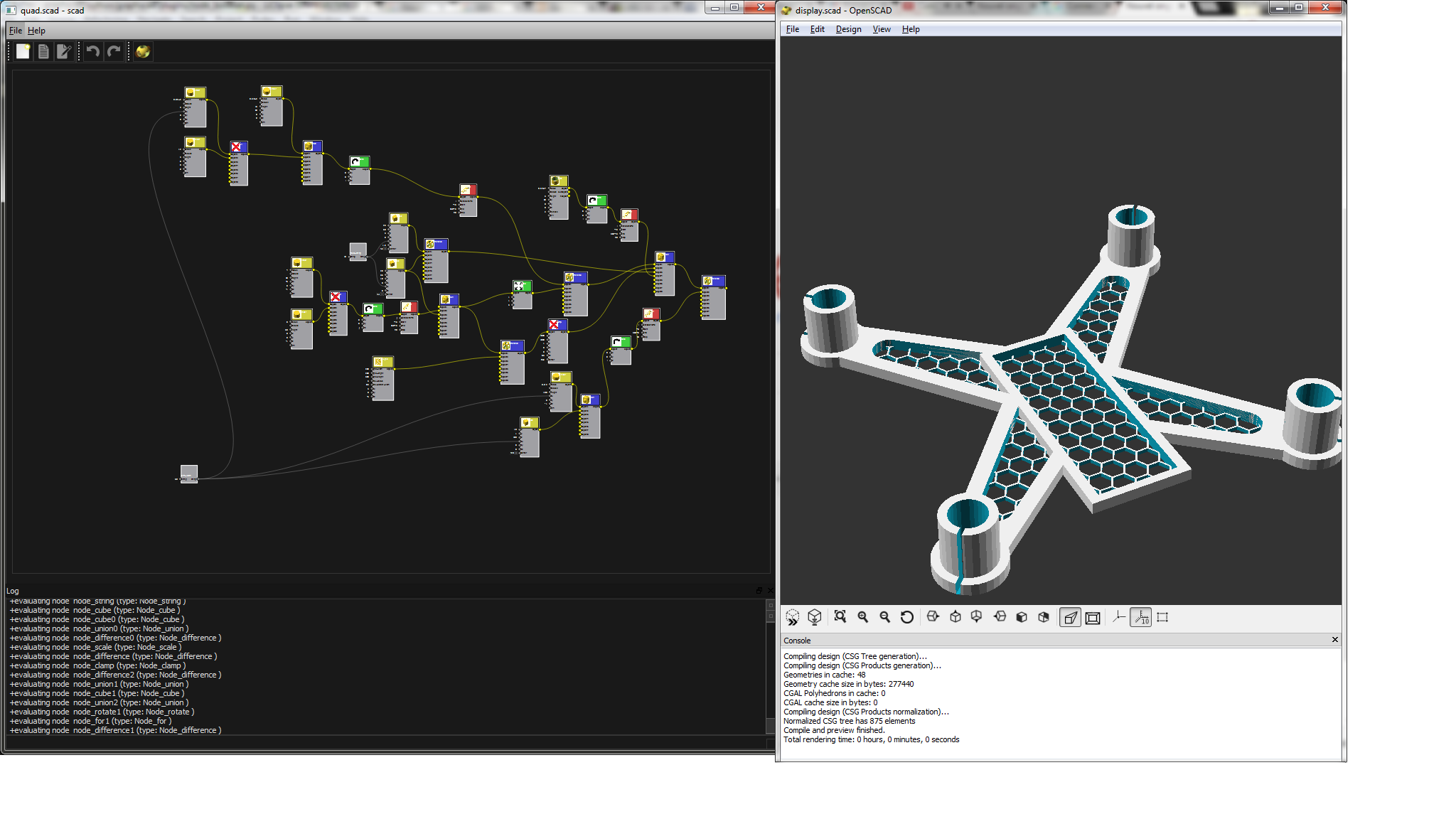The image size is (1456, 819).
Task: Open the Design menu in OpenSCAD
Action: pyautogui.click(x=848, y=29)
